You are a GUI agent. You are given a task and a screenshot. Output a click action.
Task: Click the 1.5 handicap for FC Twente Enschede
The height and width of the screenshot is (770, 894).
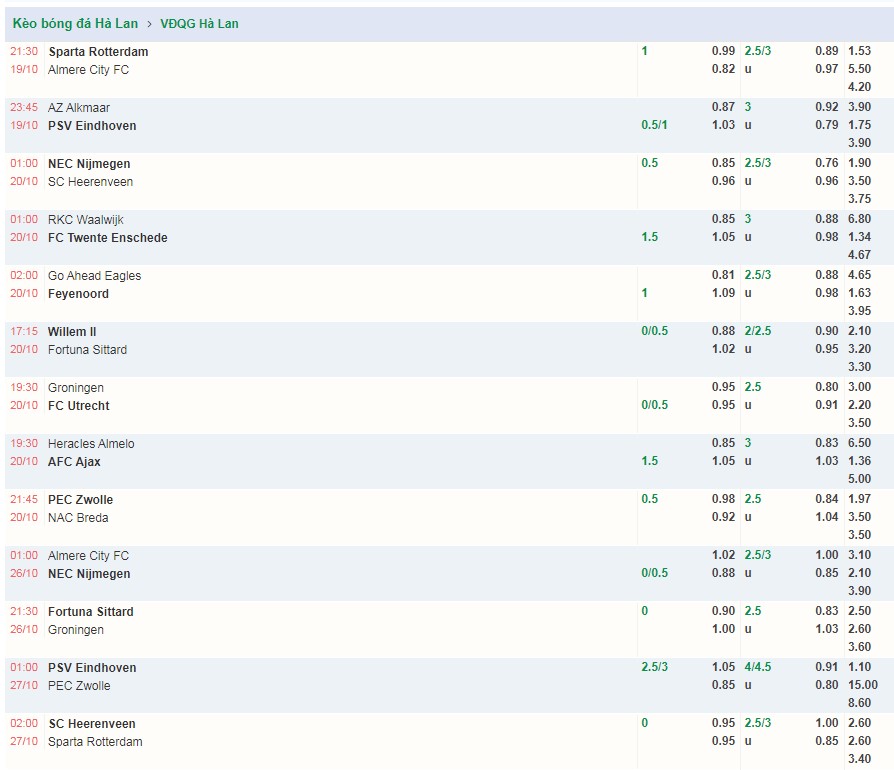click(649, 237)
